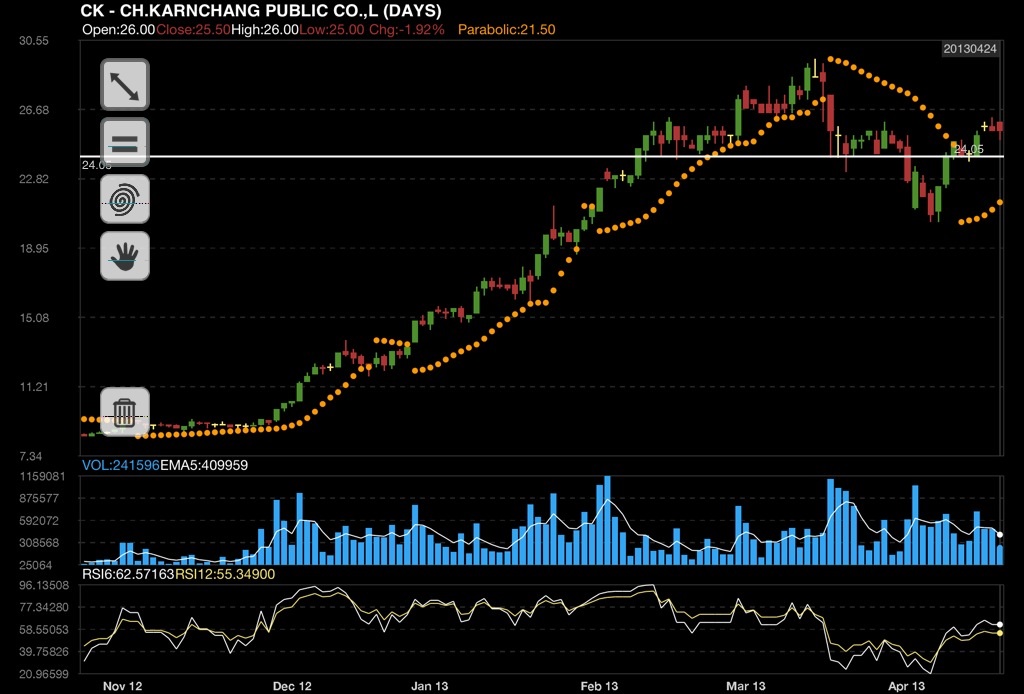
Task: Click the RSI6:62.57163 label
Action: [129, 575]
